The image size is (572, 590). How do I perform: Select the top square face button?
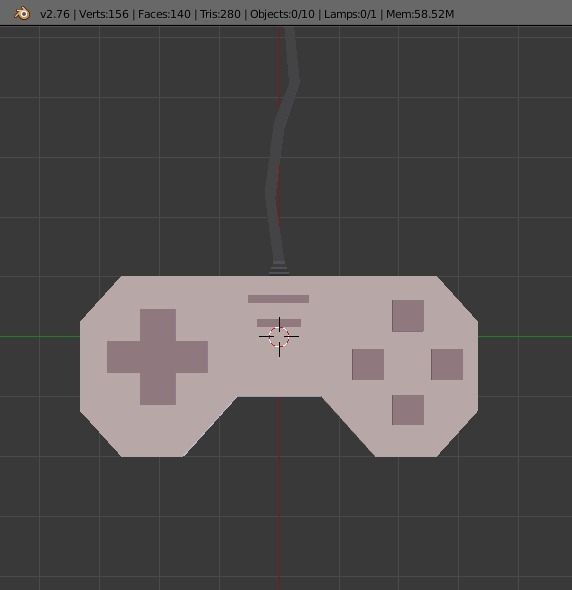[408, 316]
